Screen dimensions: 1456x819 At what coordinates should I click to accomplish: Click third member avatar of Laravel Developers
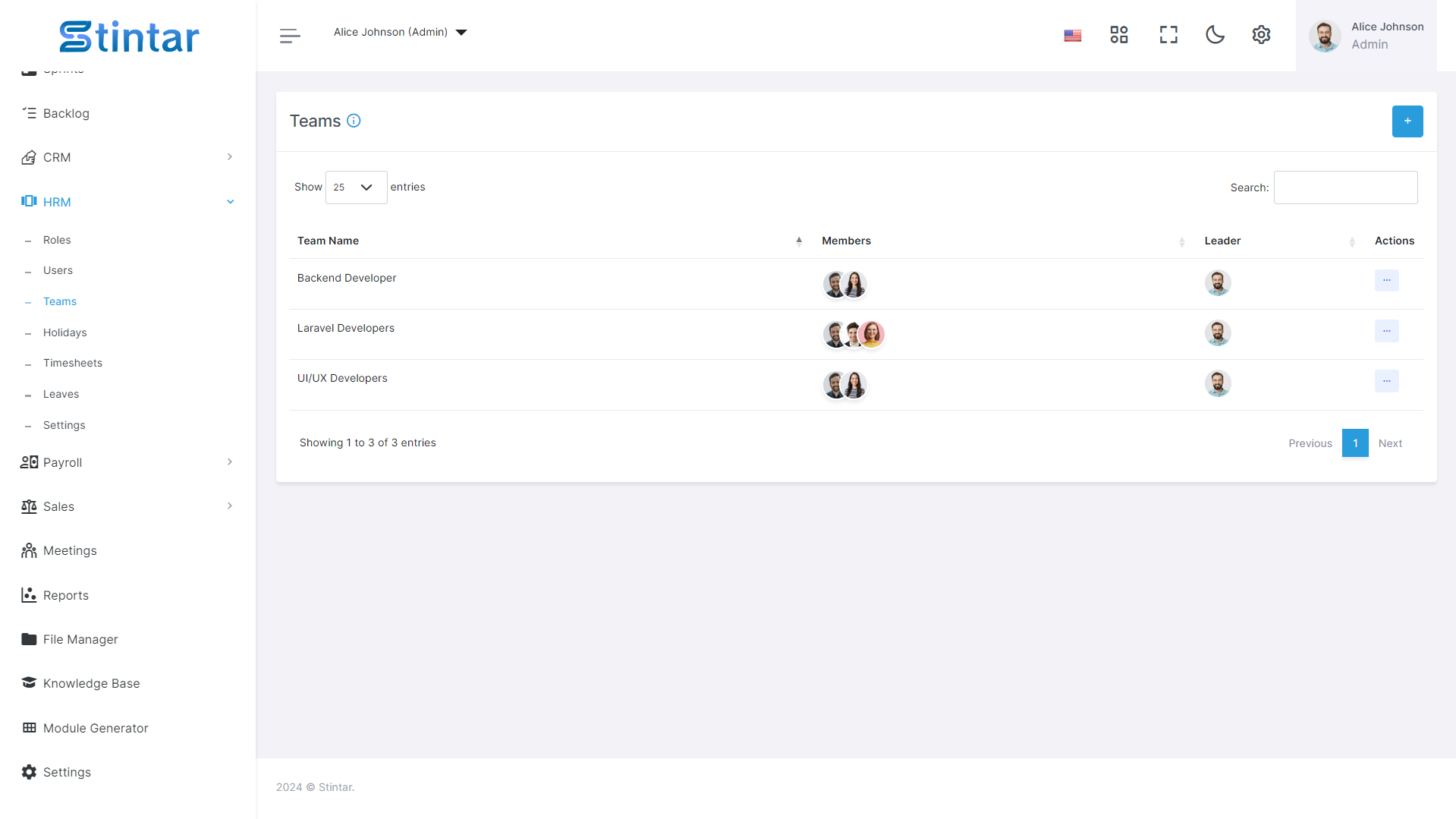(x=872, y=334)
